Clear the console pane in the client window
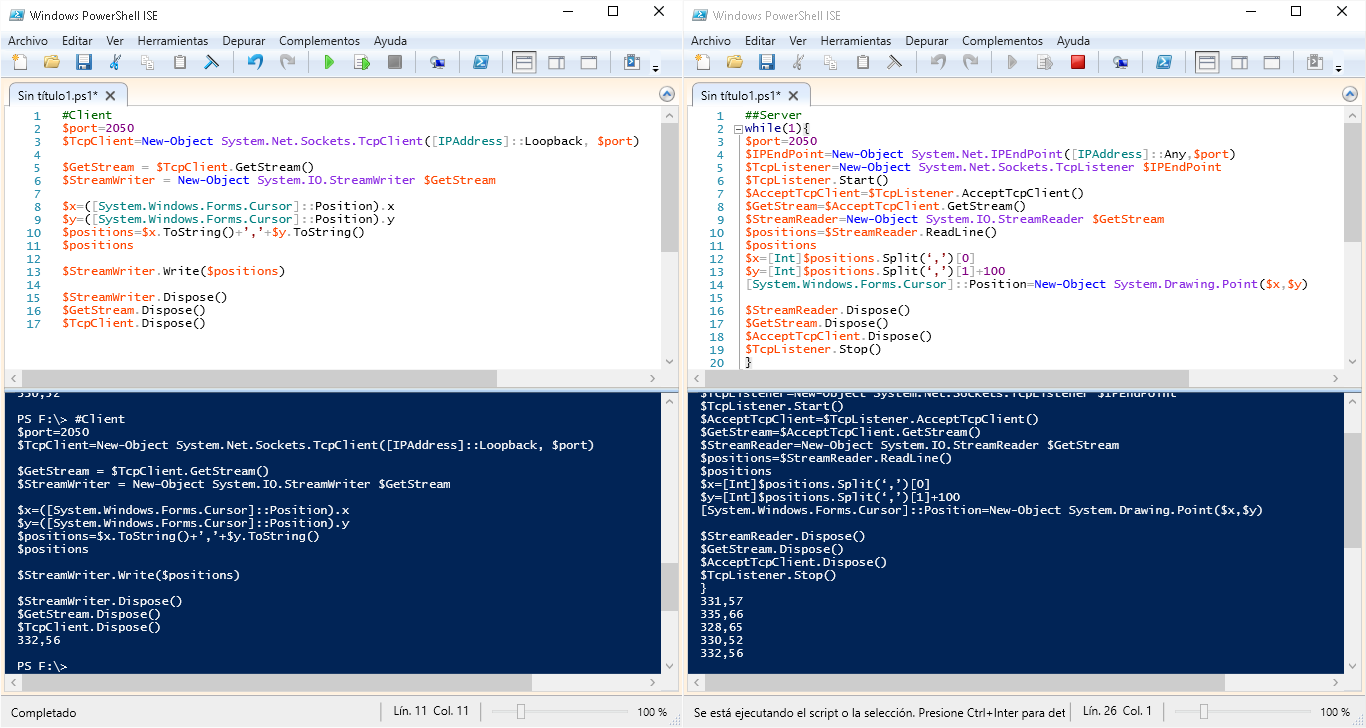1366x728 pixels. [212, 62]
